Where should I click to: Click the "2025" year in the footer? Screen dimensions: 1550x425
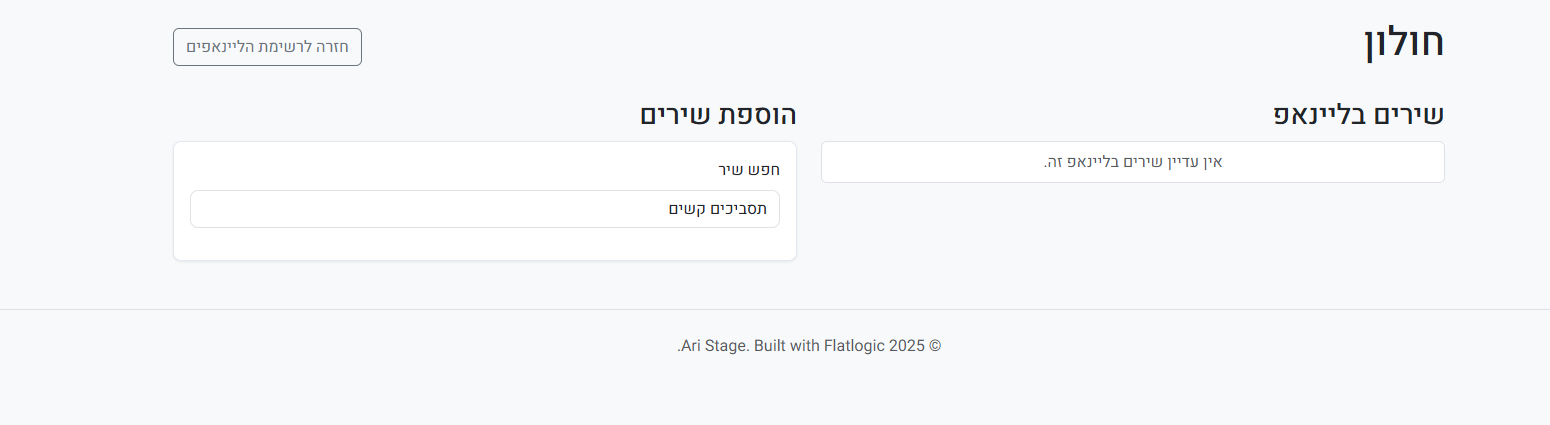[907, 346]
